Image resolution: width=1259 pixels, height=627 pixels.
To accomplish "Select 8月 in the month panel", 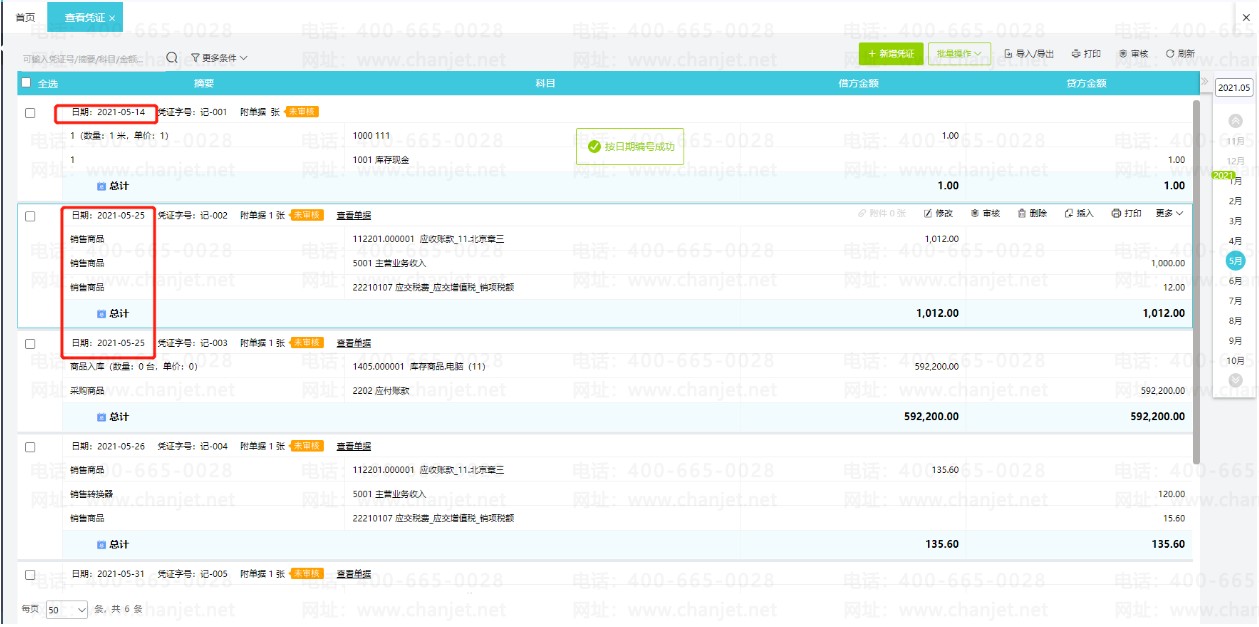I will tap(1236, 321).
